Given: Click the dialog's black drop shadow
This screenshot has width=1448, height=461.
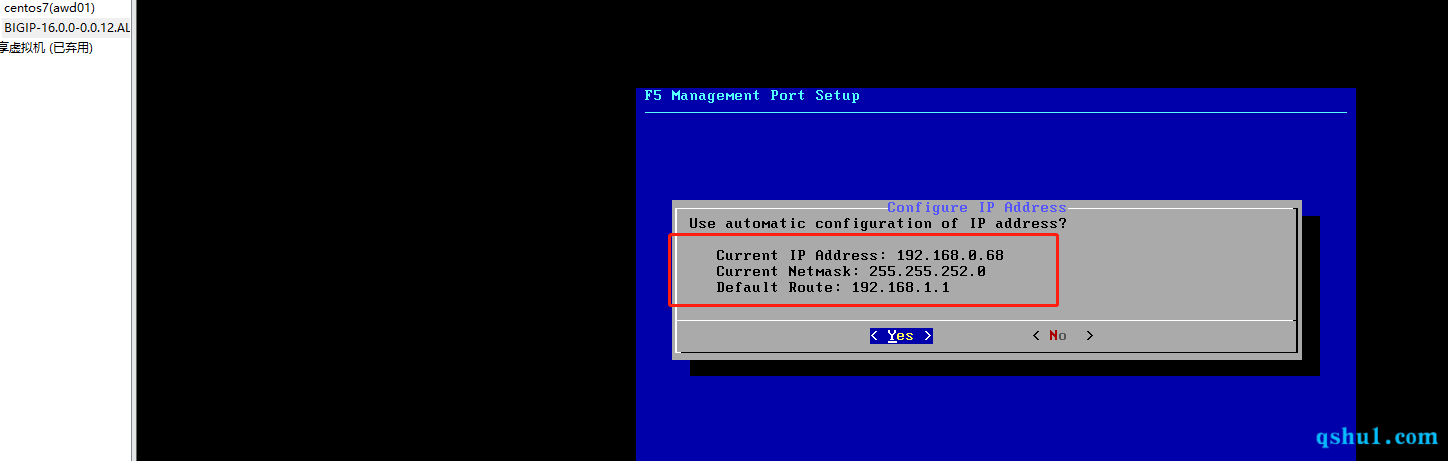Looking at the screenshot, I should 1000,367.
